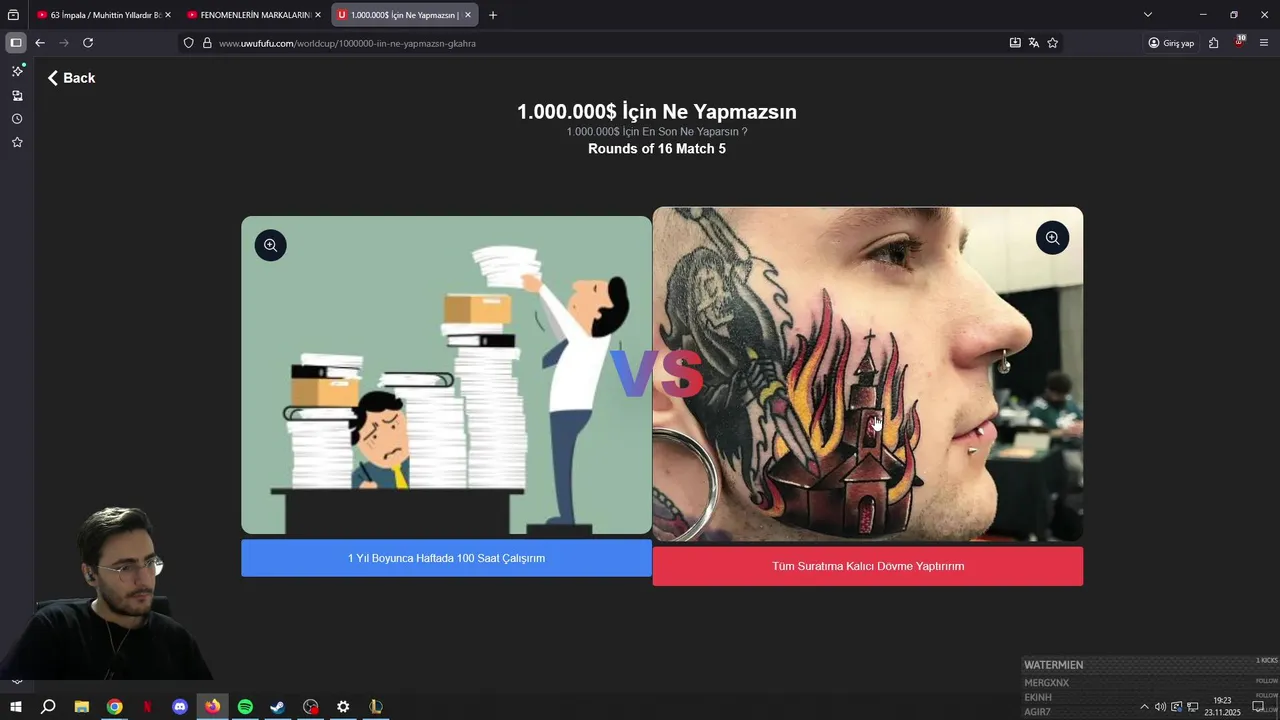Click the uwufufu URL in the address bar
This screenshot has width=1280, height=720.
[x=347, y=43]
